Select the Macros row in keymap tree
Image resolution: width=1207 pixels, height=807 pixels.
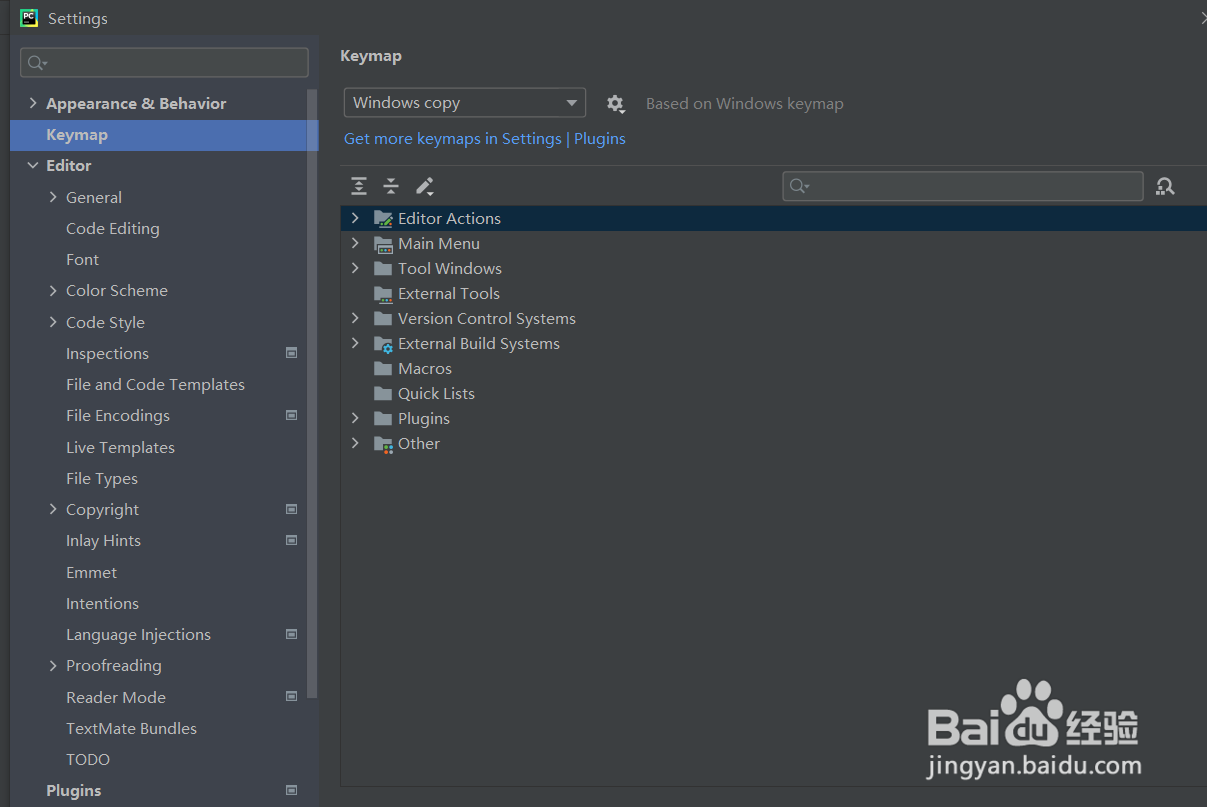coord(774,369)
